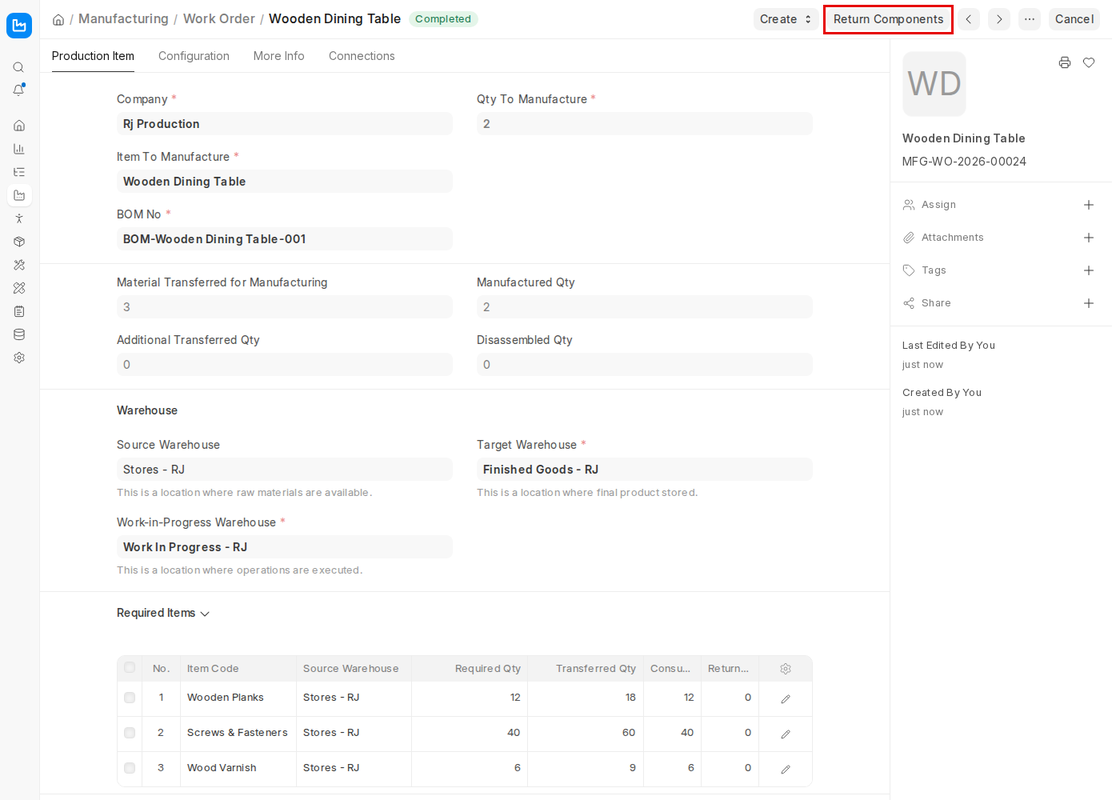
Task: Edit the Wooden Planks row
Action: tap(786, 699)
